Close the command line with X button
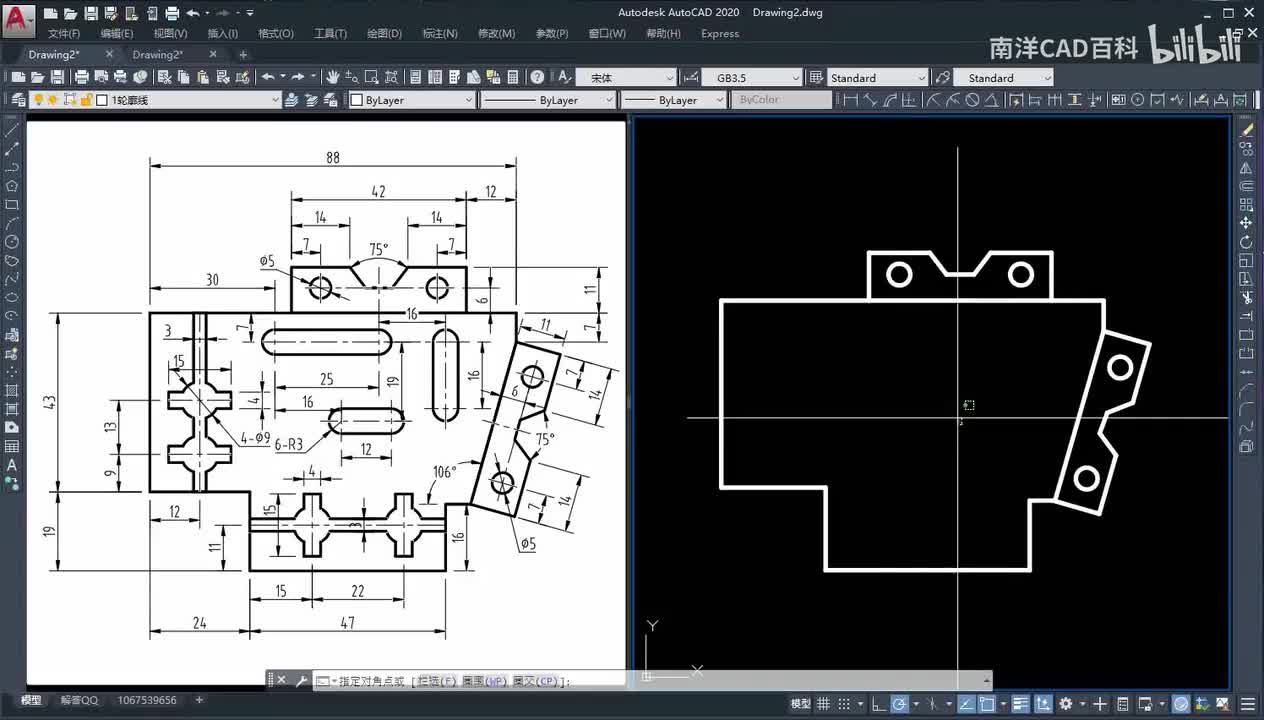 click(x=281, y=681)
